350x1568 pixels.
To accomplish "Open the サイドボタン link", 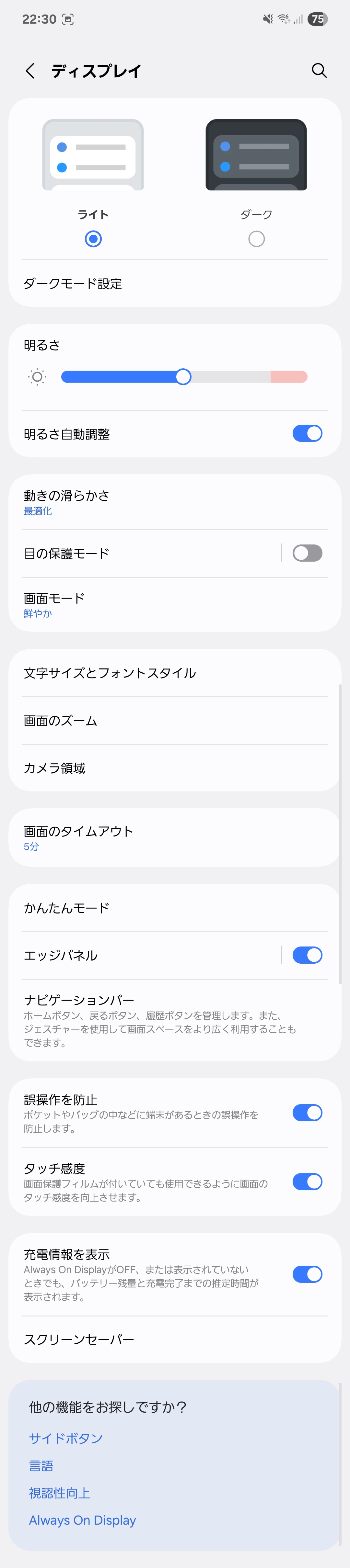I will (x=66, y=1438).
